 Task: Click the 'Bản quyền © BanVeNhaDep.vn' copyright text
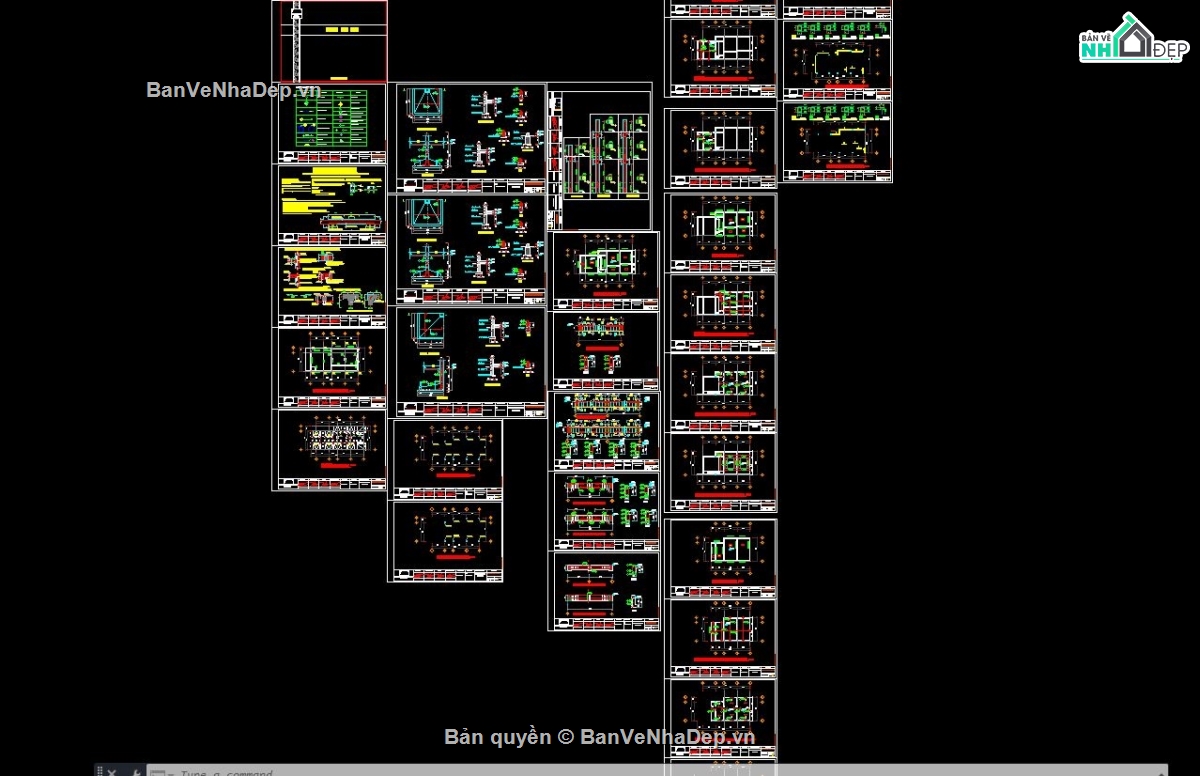(x=599, y=737)
